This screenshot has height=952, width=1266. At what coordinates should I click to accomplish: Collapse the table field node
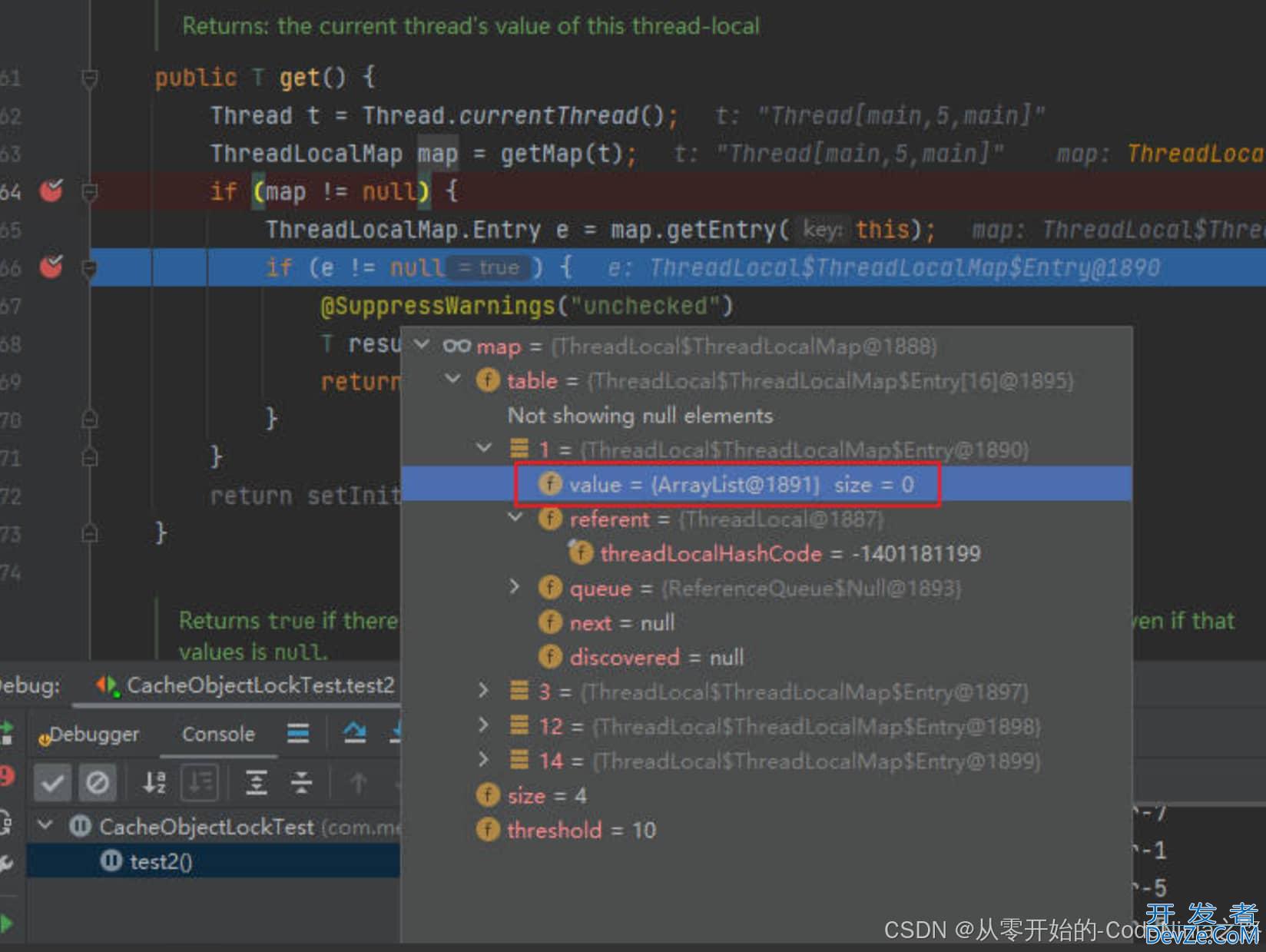[x=453, y=379]
